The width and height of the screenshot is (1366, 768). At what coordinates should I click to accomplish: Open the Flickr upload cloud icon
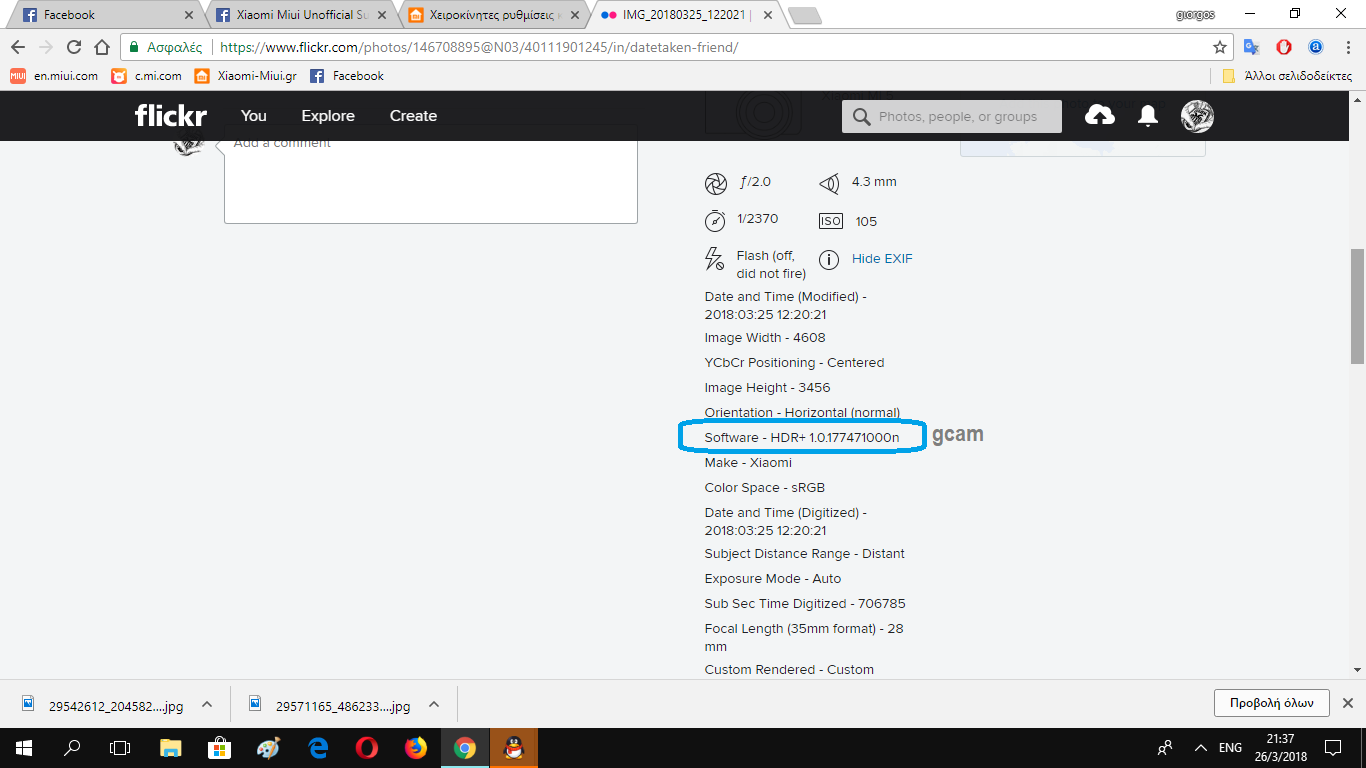tap(1100, 116)
